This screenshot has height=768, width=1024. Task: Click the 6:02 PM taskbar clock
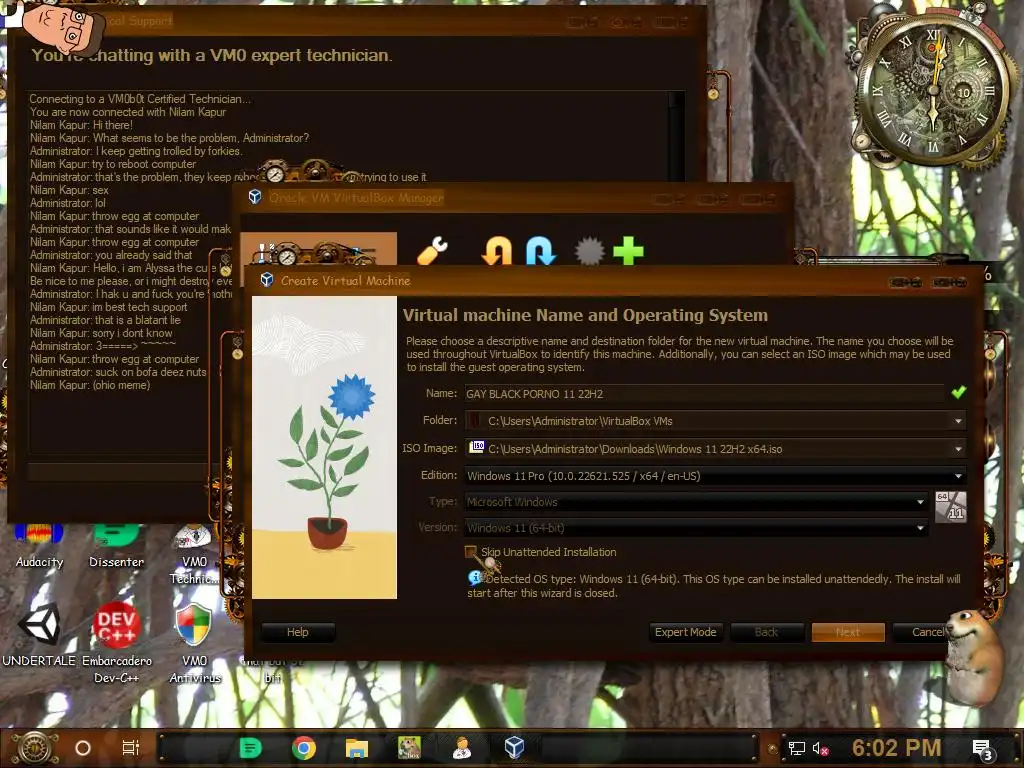[x=896, y=748]
